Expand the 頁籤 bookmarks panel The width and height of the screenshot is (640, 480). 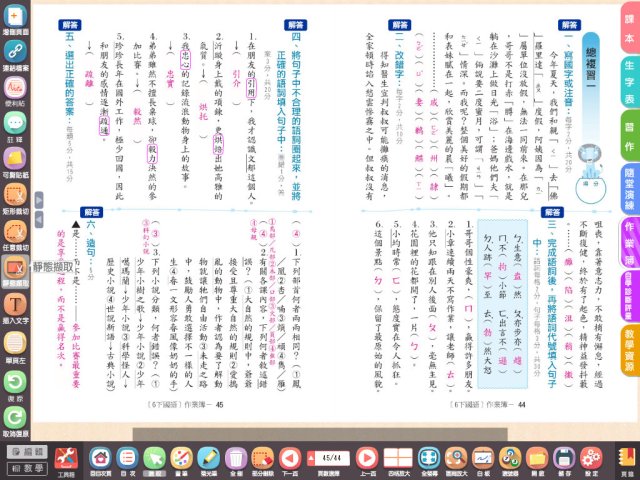[x=627, y=458]
